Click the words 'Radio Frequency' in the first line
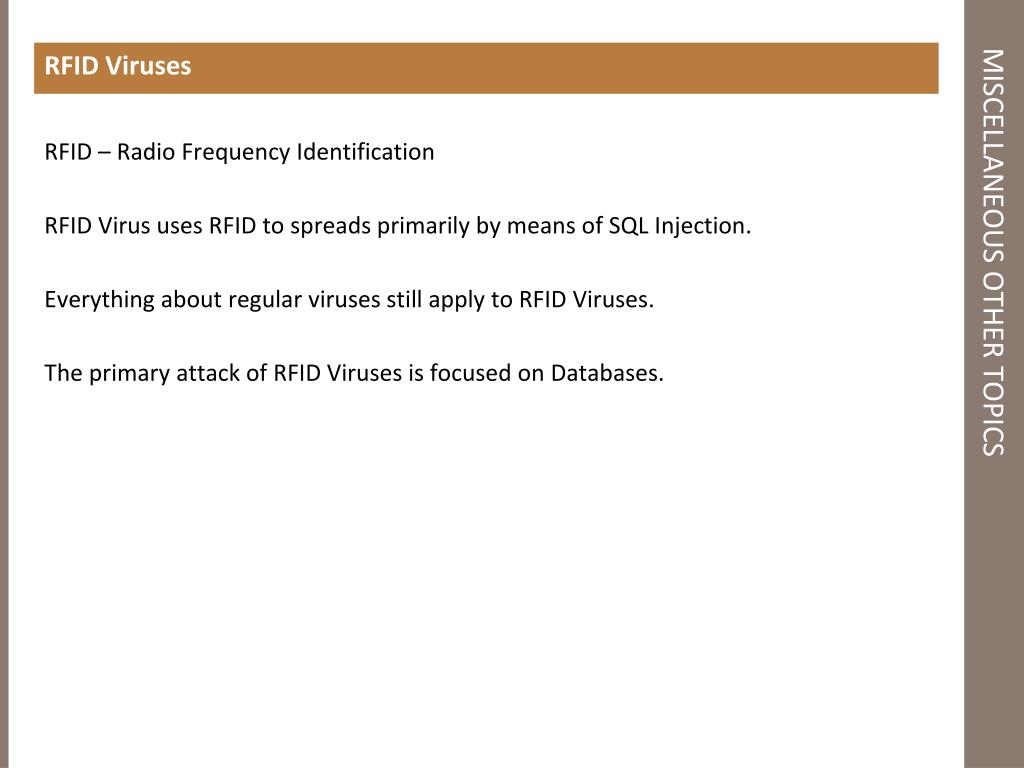This screenshot has height=768, width=1024. pyautogui.click(x=203, y=152)
